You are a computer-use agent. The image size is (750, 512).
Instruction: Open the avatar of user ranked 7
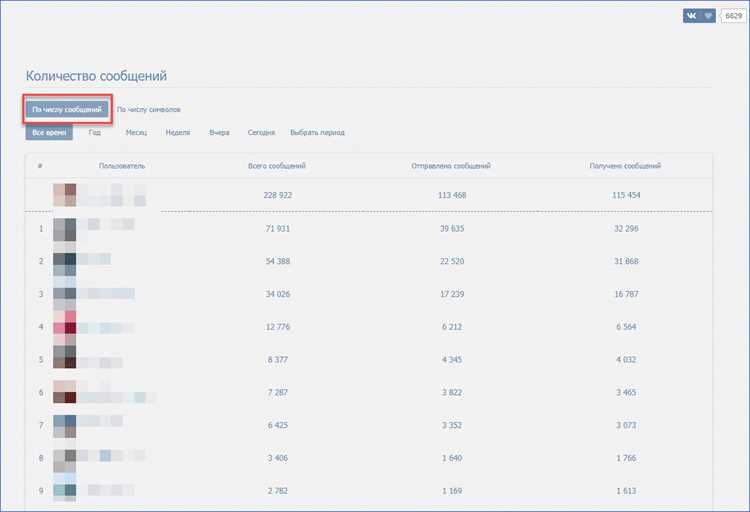coord(65,426)
